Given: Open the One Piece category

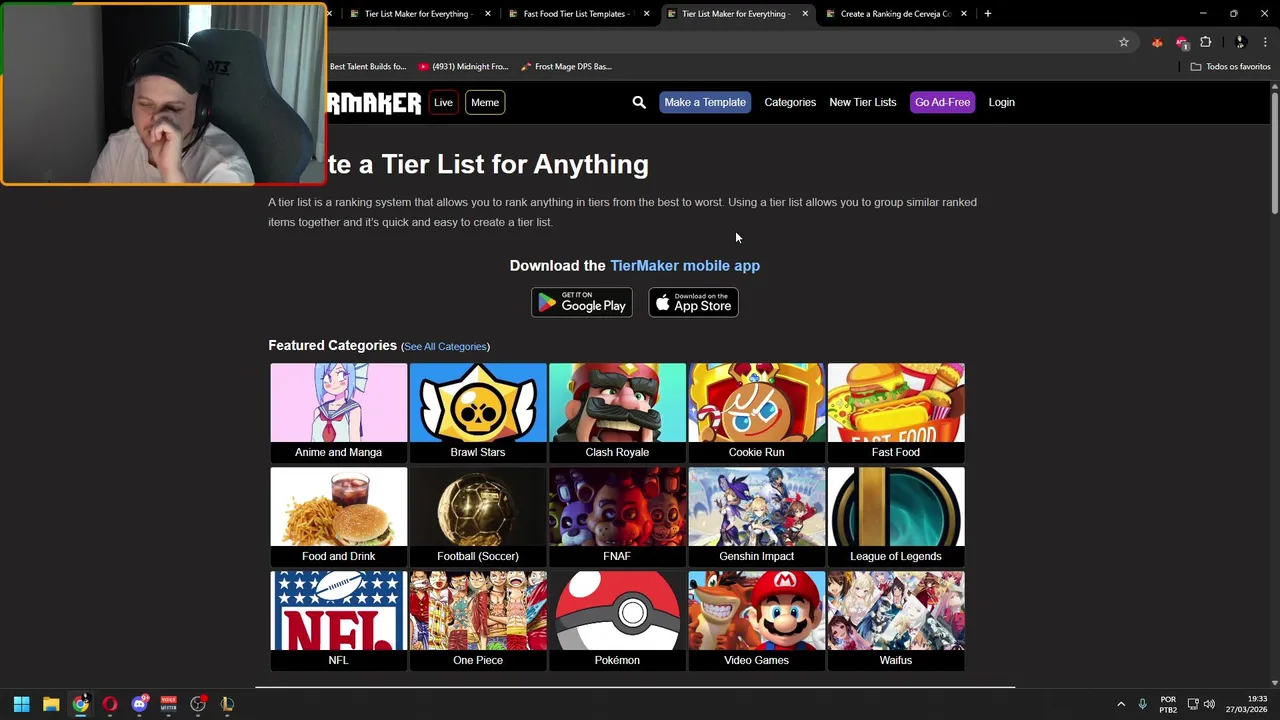Looking at the screenshot, I should tap(478, 620).
